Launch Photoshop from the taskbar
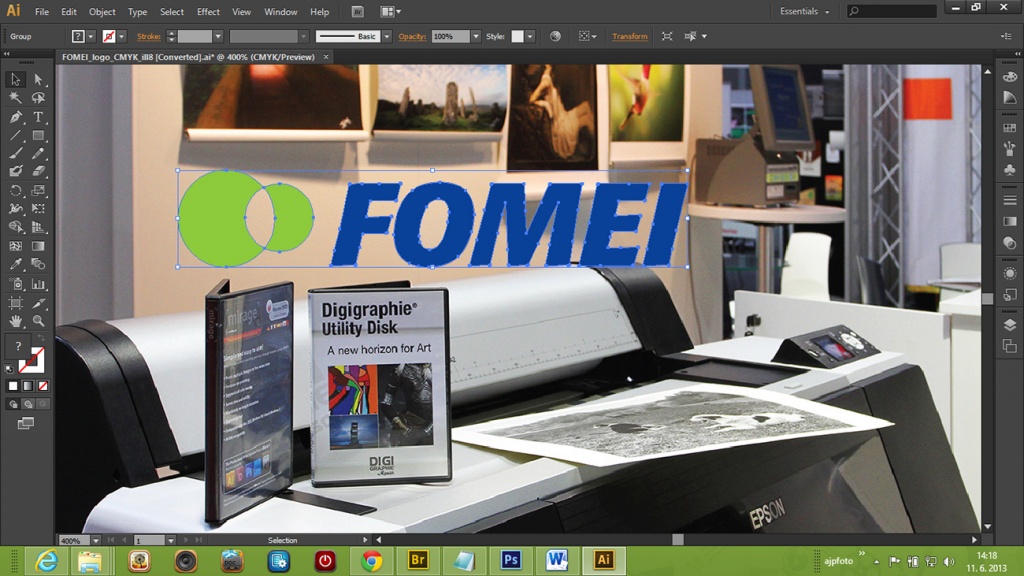This screenshot has height=576, width=1024. 511,560
